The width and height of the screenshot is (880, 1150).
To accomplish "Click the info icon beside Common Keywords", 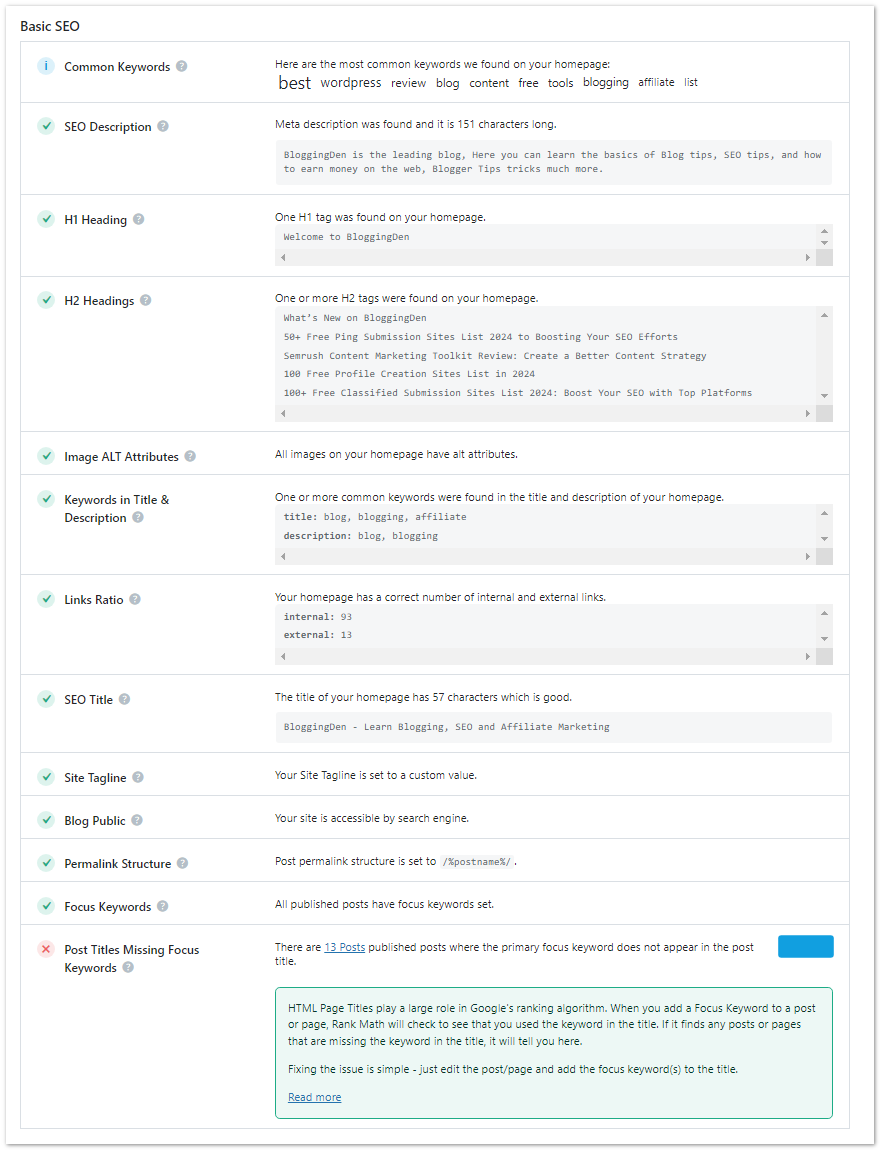I will [x=45, y=66].
